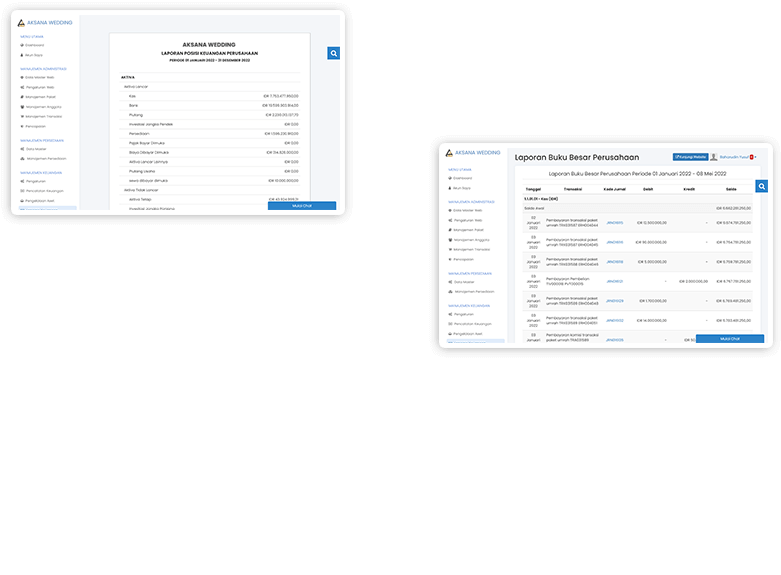This screenshot has height=575, width=781.
Task: Click the Kunjungi Website button
Action: [690, 157]
